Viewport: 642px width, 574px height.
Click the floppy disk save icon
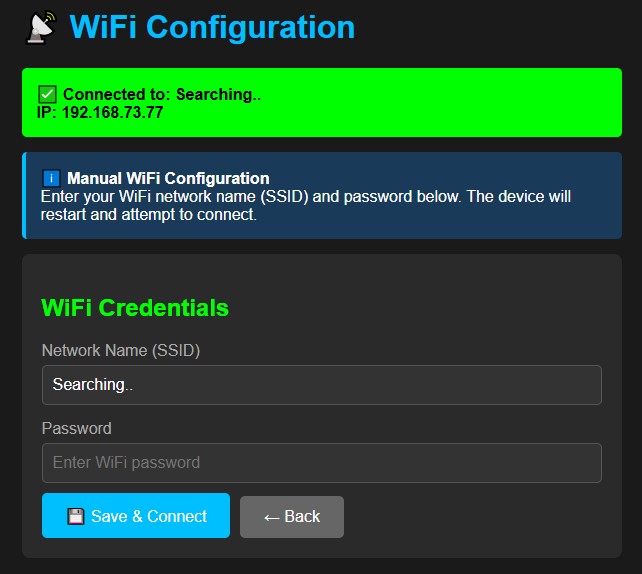point(75,516)
